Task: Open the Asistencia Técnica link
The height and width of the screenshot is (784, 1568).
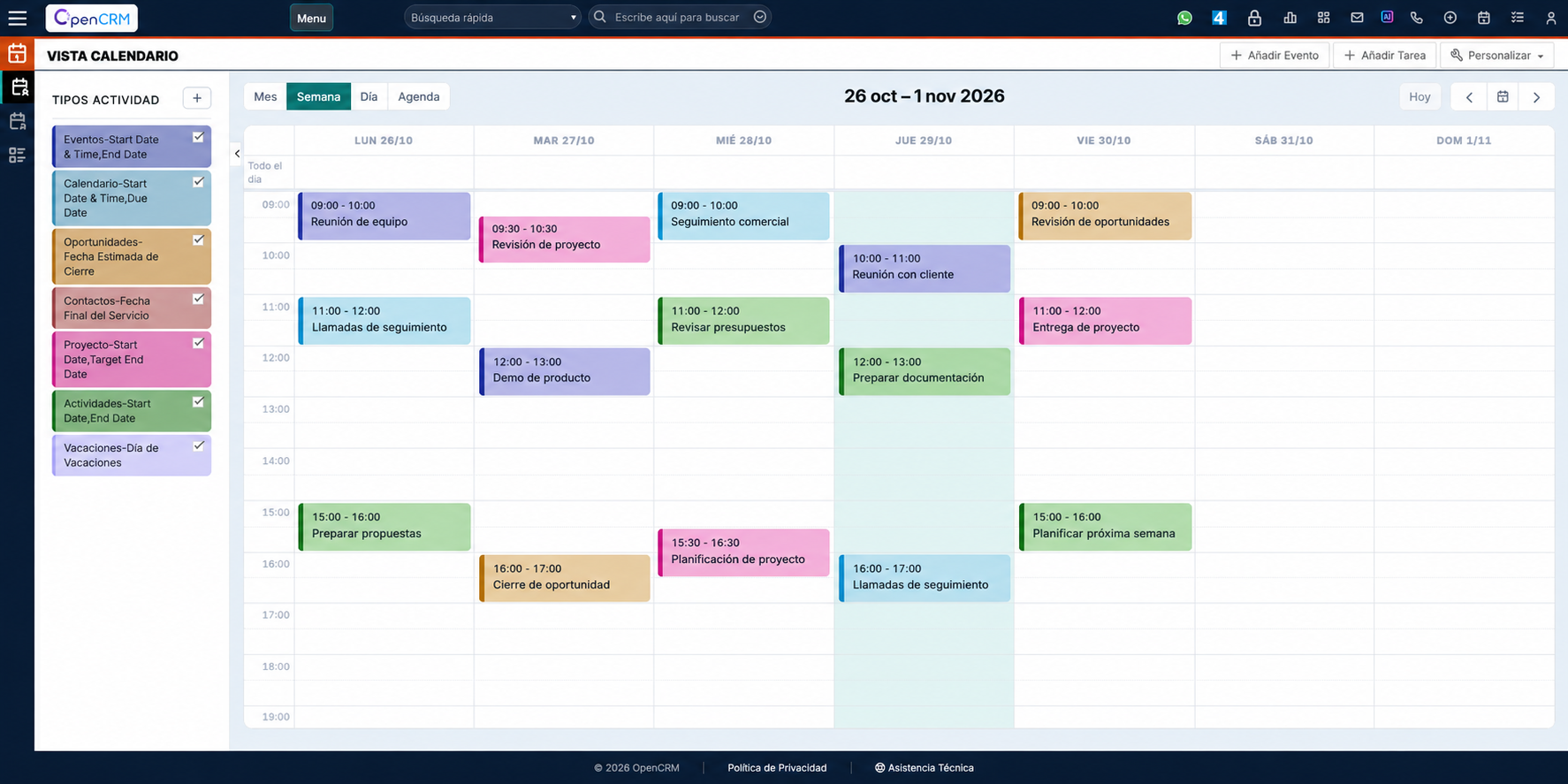Action: (x=925, y=767)
